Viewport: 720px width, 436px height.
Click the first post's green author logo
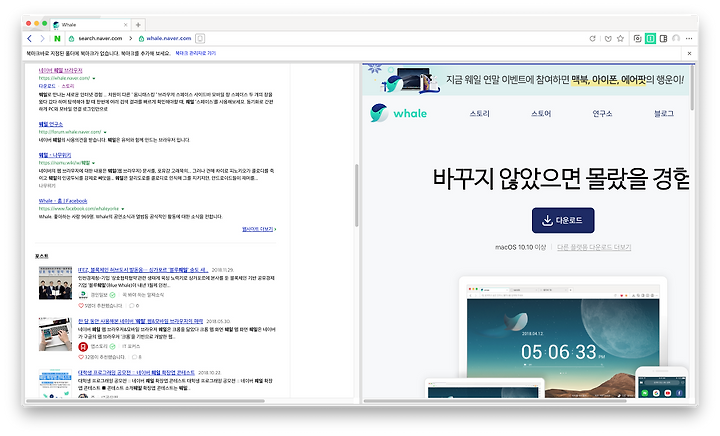pos(83,295)
